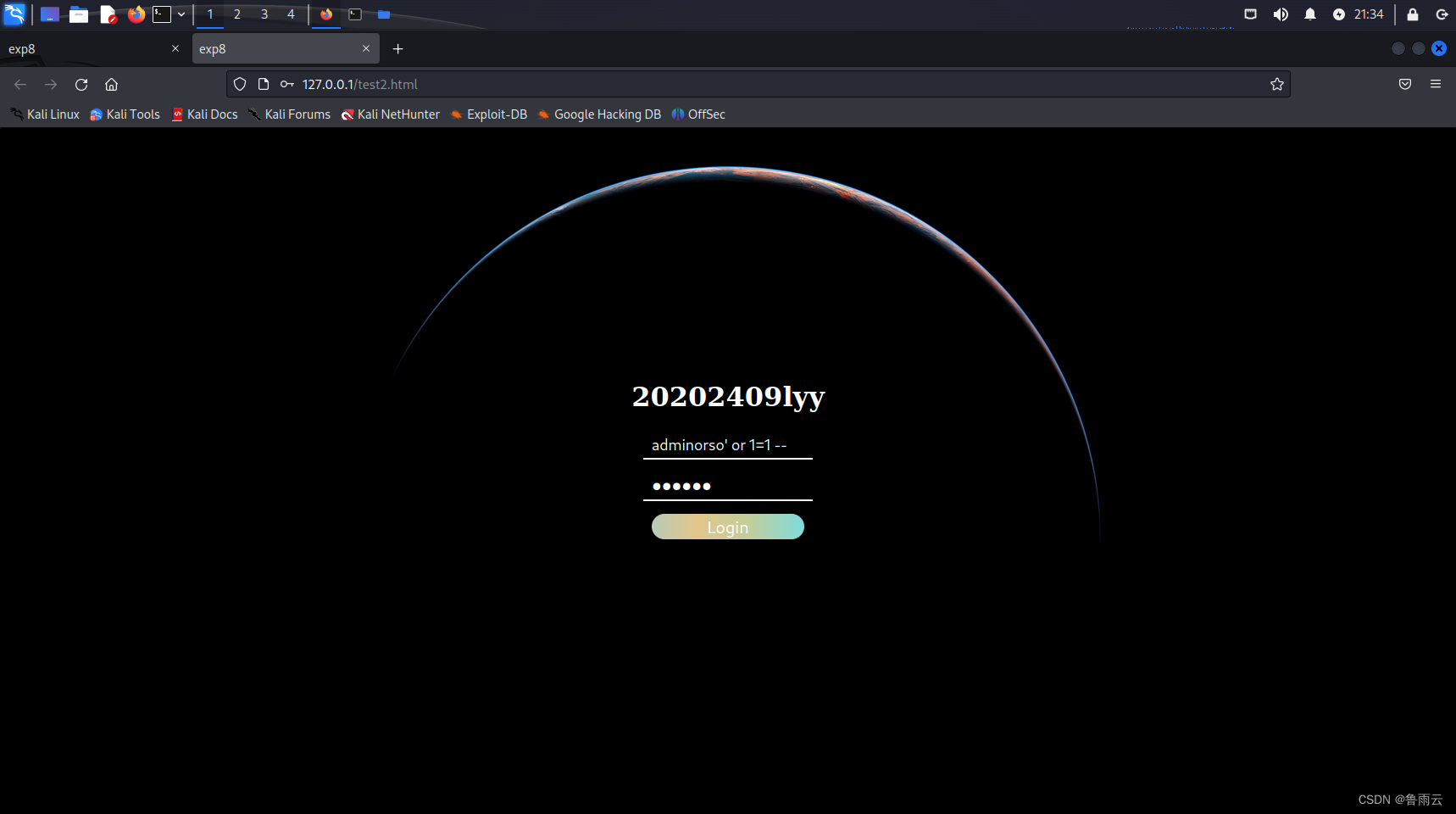Viewport: 1456px width, 814px height.
Task: Close the active exp8 tab
Action: coord(366,48)
